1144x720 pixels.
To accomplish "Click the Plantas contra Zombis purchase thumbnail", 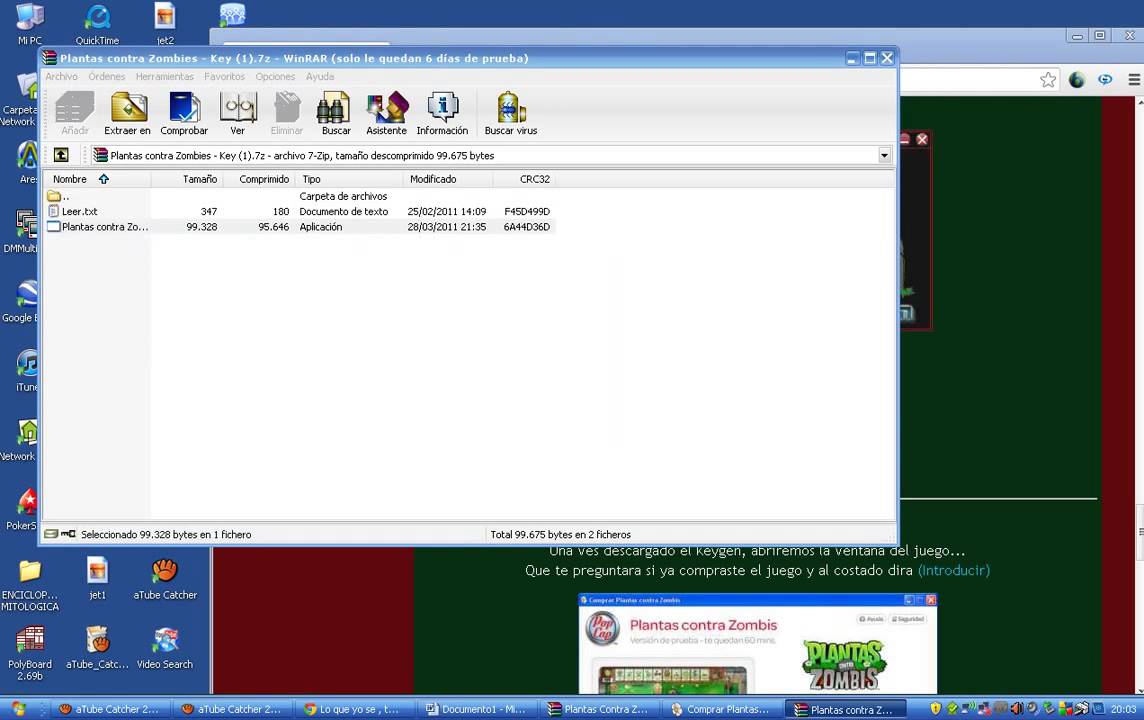I will [757, 643].
